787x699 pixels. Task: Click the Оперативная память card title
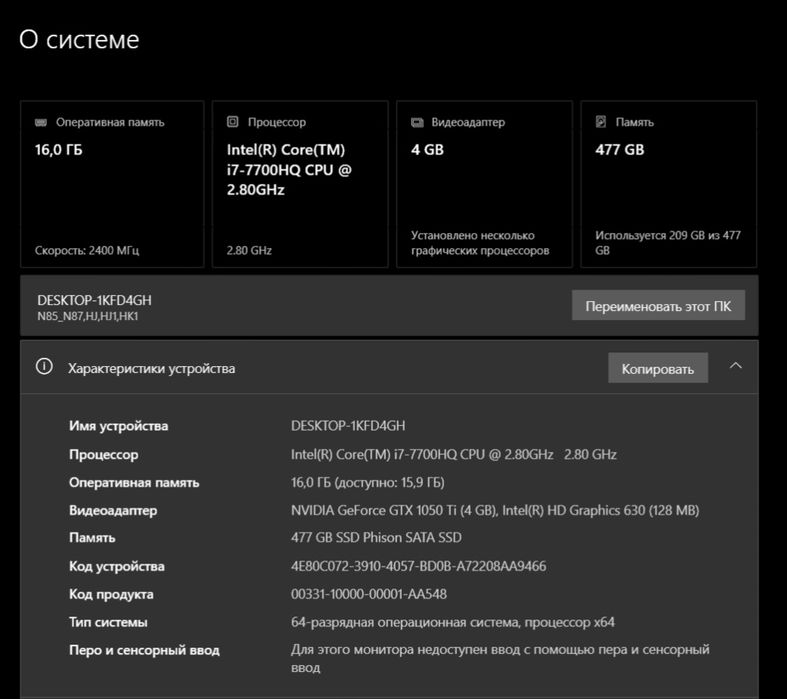click(110, 122)
